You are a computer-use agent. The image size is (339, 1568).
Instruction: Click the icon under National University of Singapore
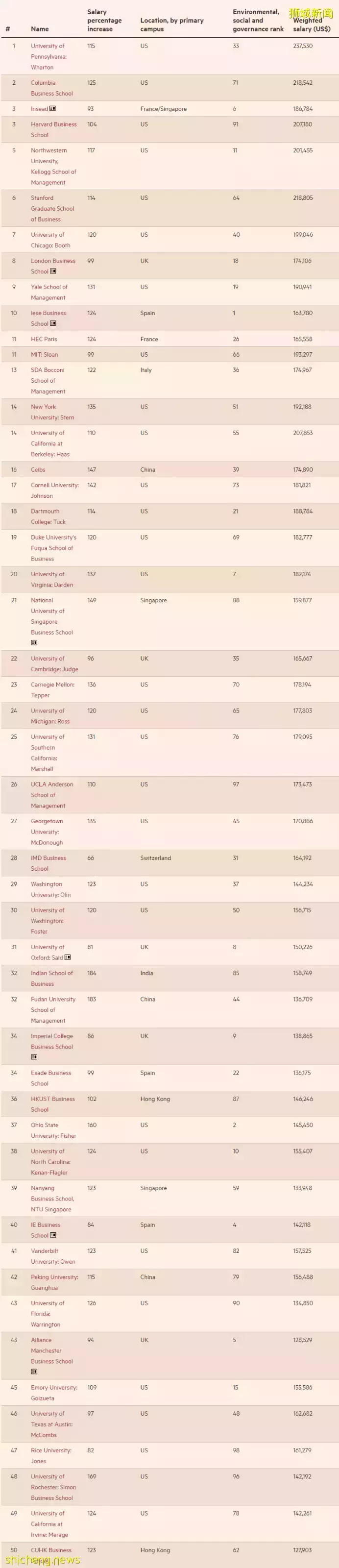34,643
